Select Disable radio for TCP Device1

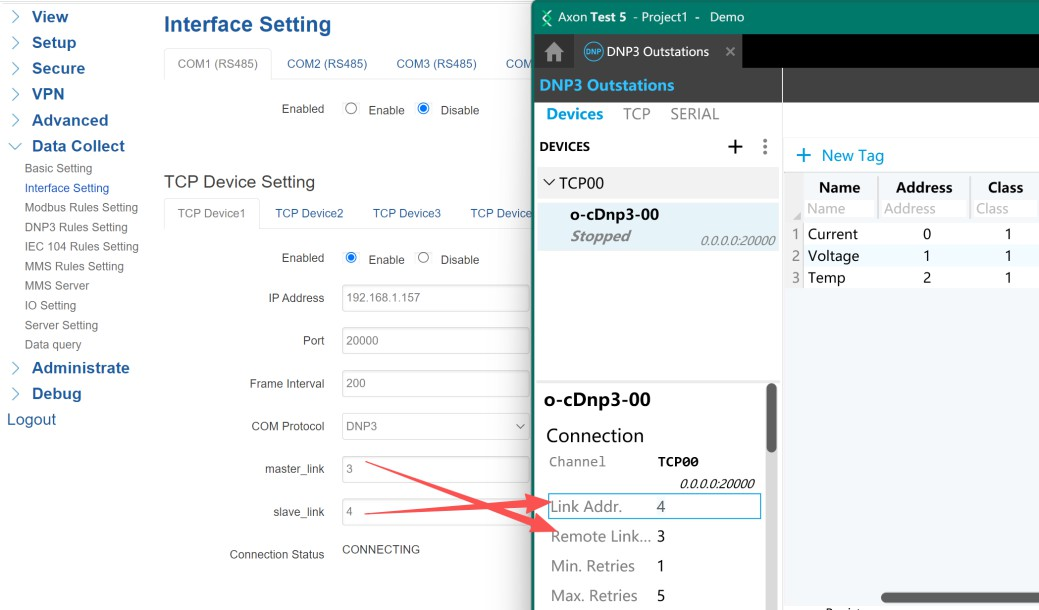pos(423,258)
